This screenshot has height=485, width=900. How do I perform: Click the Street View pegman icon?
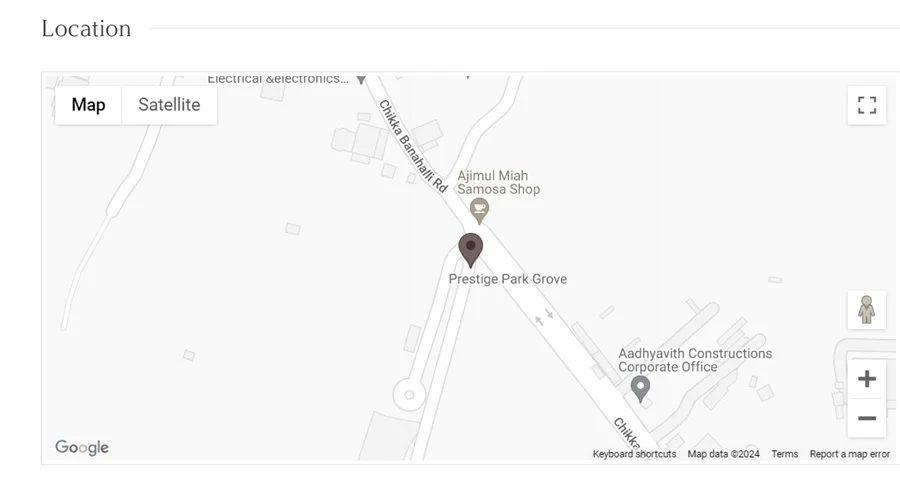867,310
